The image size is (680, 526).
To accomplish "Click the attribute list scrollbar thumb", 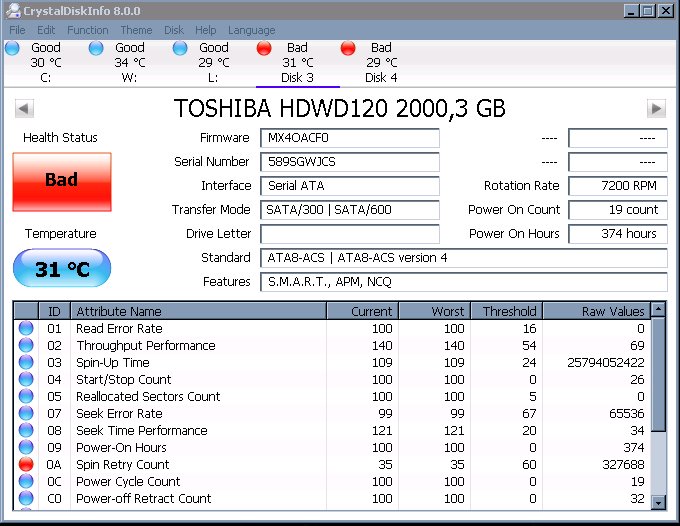I will [658, 374].
